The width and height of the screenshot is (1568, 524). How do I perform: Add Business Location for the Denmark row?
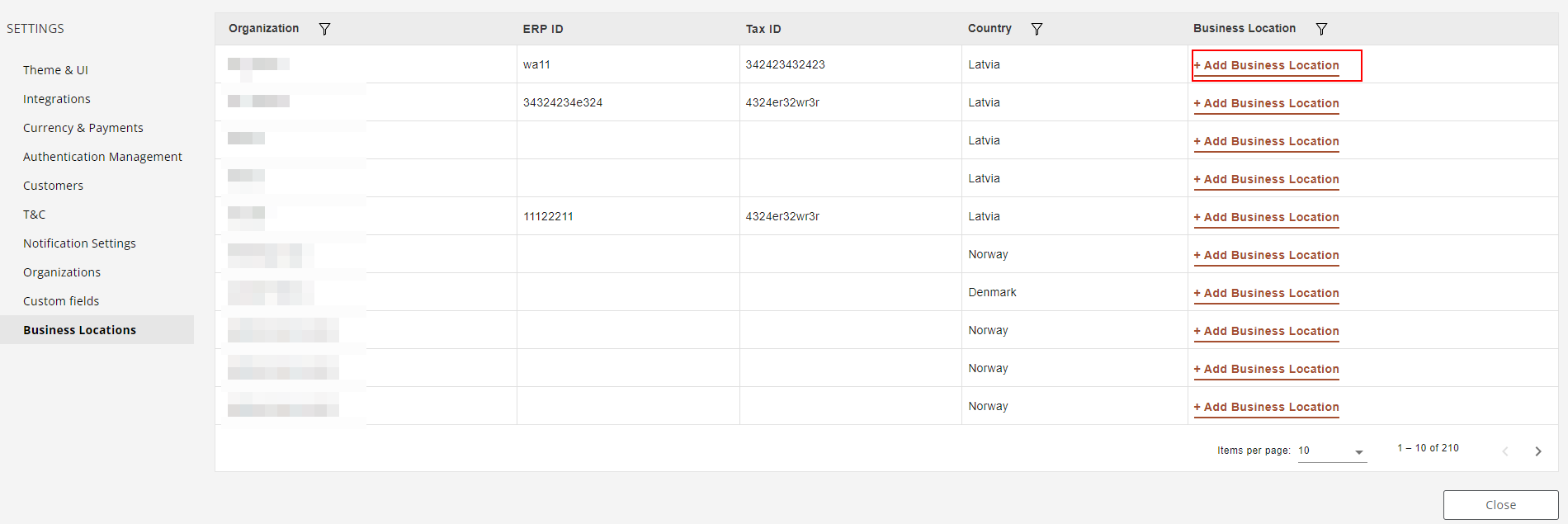pyautogui.click(x=1266, y=293)
